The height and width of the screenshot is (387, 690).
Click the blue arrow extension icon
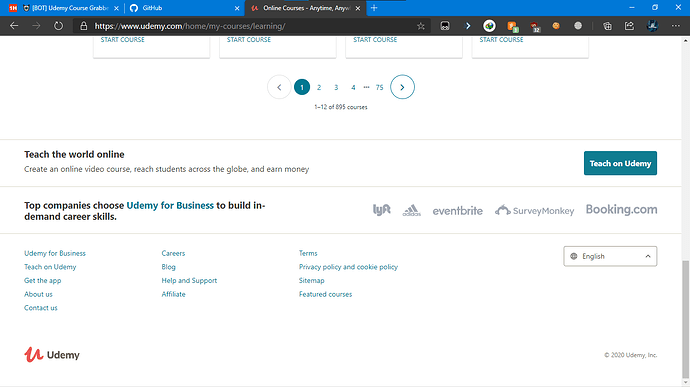click(x=467, y=26)
